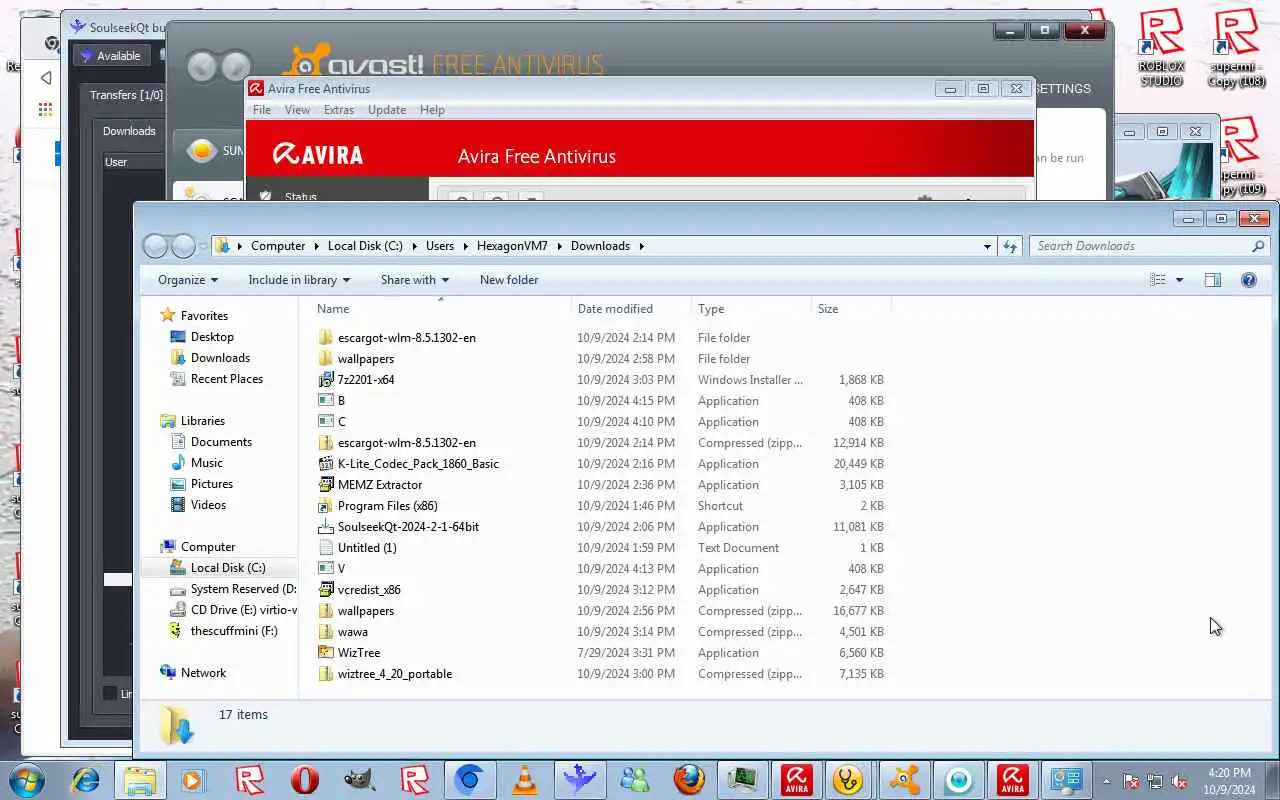This screenshot has height=800, width=1280.
Task: Click the search magnifier in Search Downloads box
Action: pyautogui.click(x=1258, y=246)
